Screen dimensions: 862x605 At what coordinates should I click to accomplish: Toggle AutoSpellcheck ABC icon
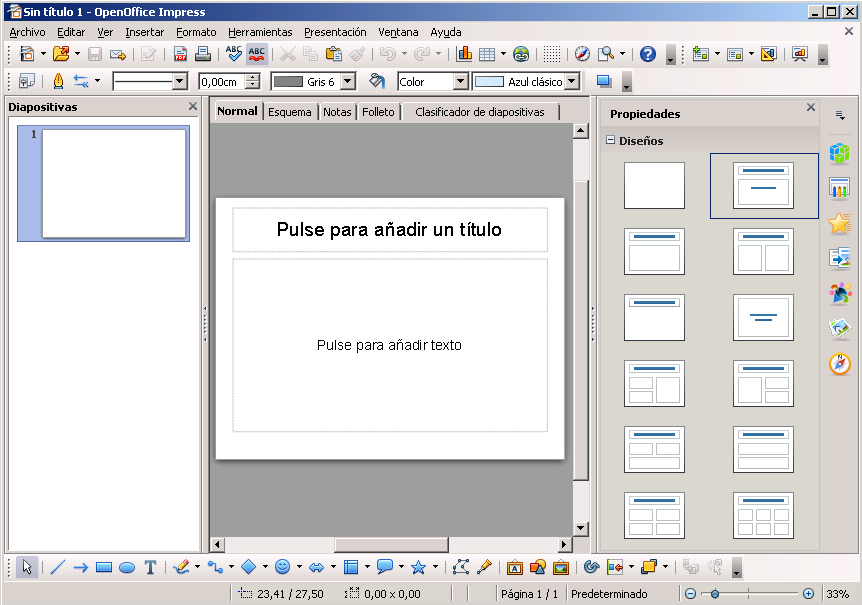tap(256, 54)
